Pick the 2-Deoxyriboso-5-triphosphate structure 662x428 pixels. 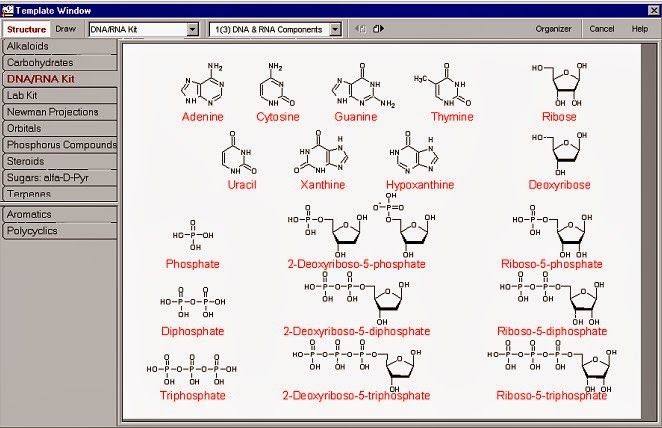click(357, 366)
